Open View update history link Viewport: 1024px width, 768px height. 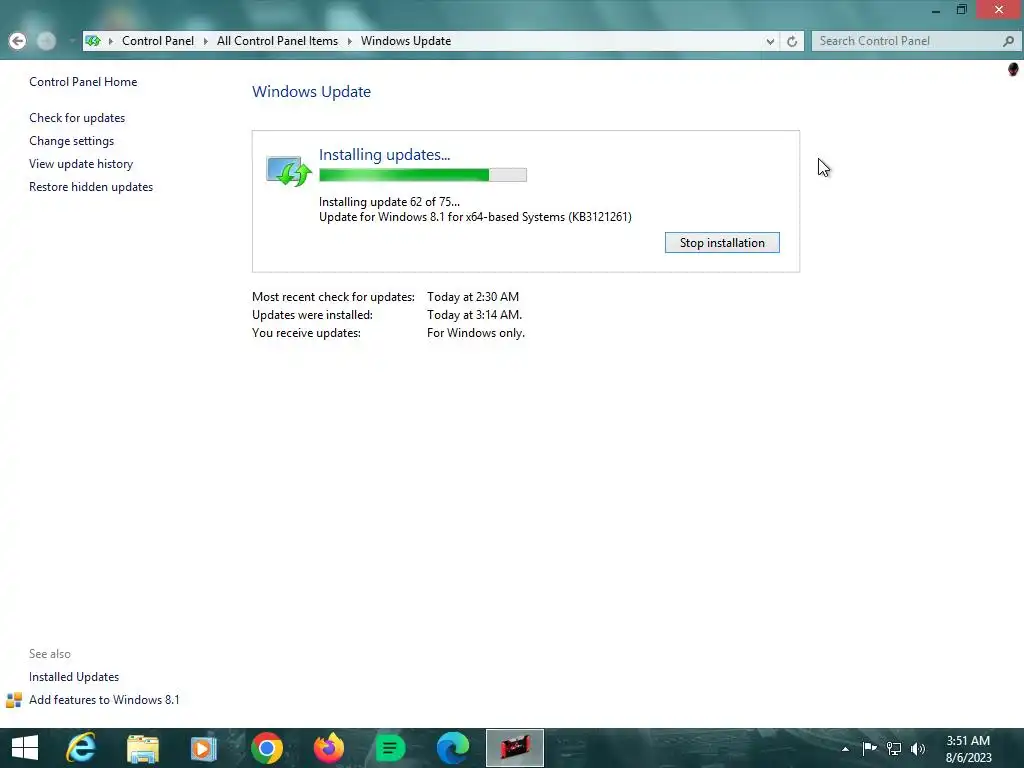pos(81,164)
